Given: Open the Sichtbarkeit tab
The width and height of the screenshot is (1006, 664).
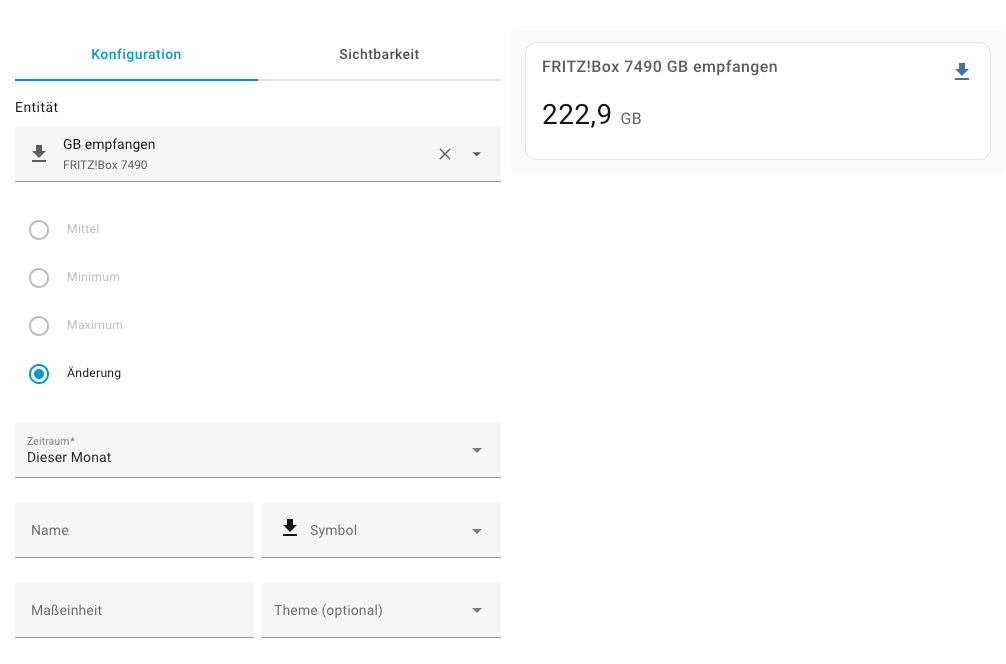Looking at the screenshot, I should 379,54.
